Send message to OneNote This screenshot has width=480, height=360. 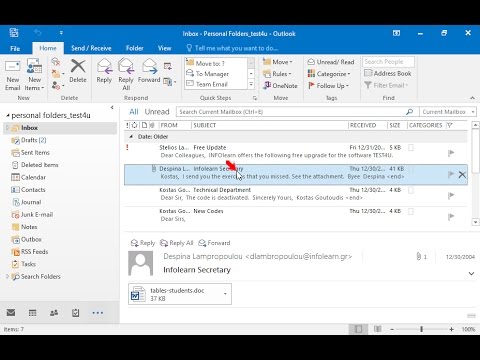(x=280, y=86)
